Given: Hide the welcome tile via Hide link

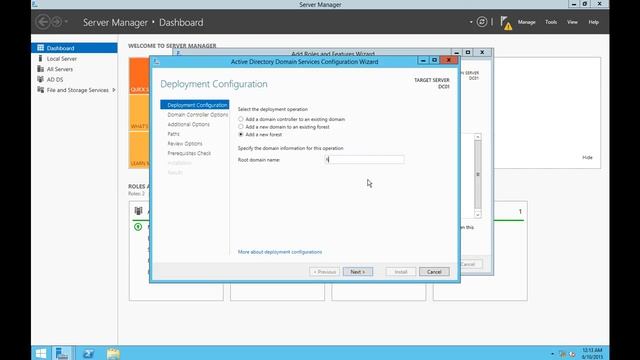Looking at the screenshot, I should 587,157.
